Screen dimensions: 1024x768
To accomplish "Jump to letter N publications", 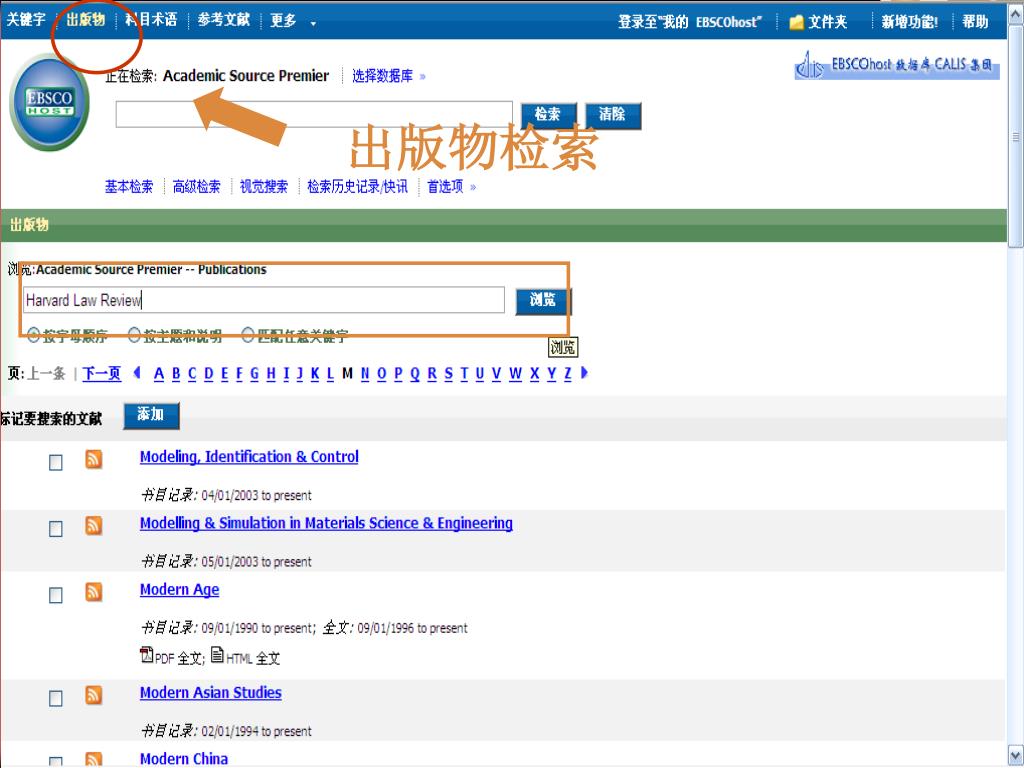I will point(365,374).
